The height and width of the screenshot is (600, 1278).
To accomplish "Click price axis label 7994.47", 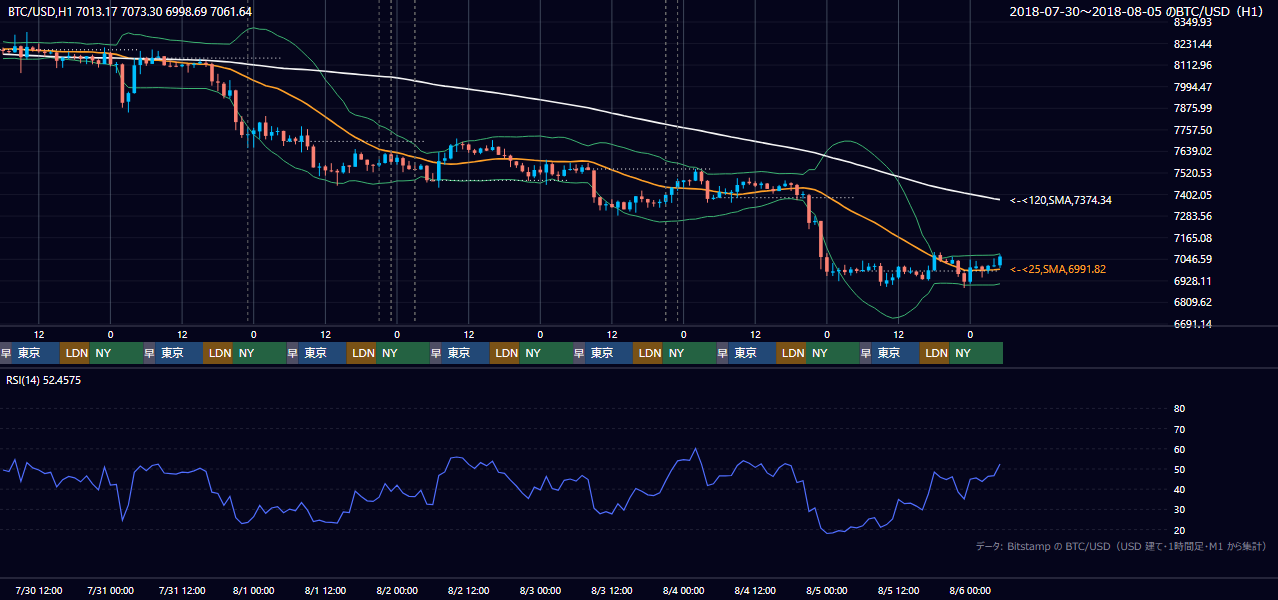I will [1193, 87].
